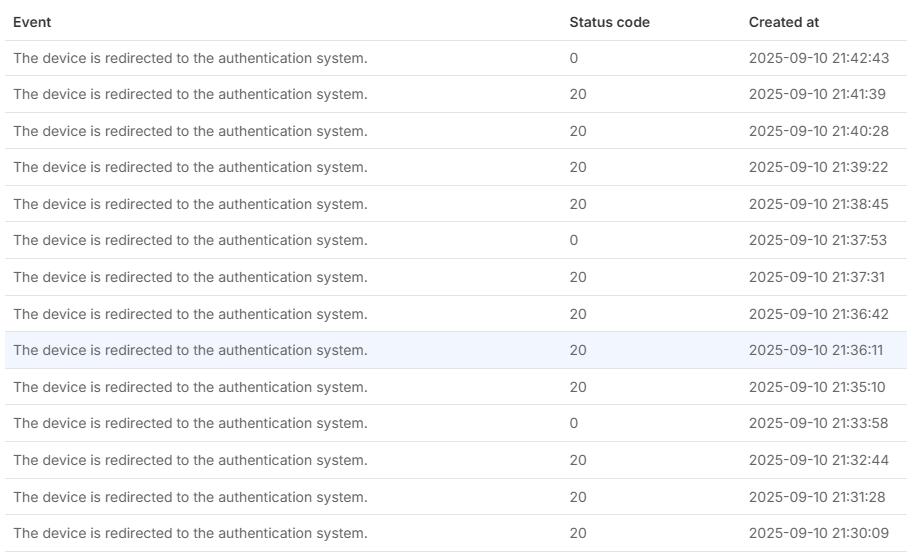
Task: Click the Status code column header
Action: pos(609,22)
